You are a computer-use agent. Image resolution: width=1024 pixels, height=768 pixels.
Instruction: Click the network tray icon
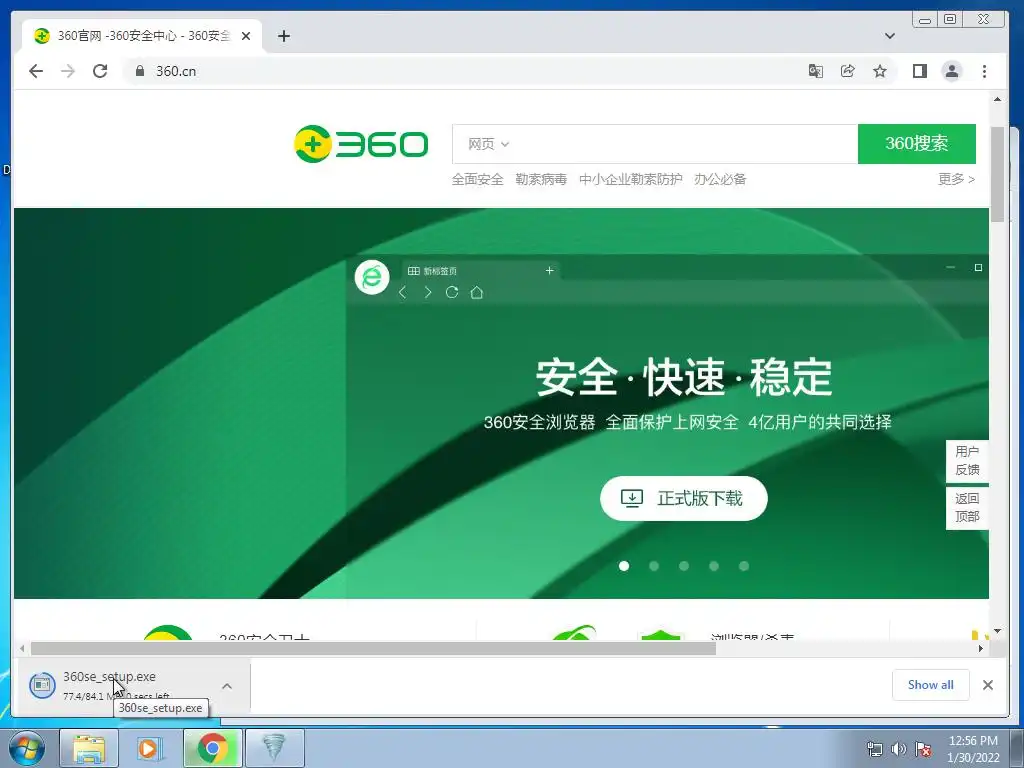point(874,749)
